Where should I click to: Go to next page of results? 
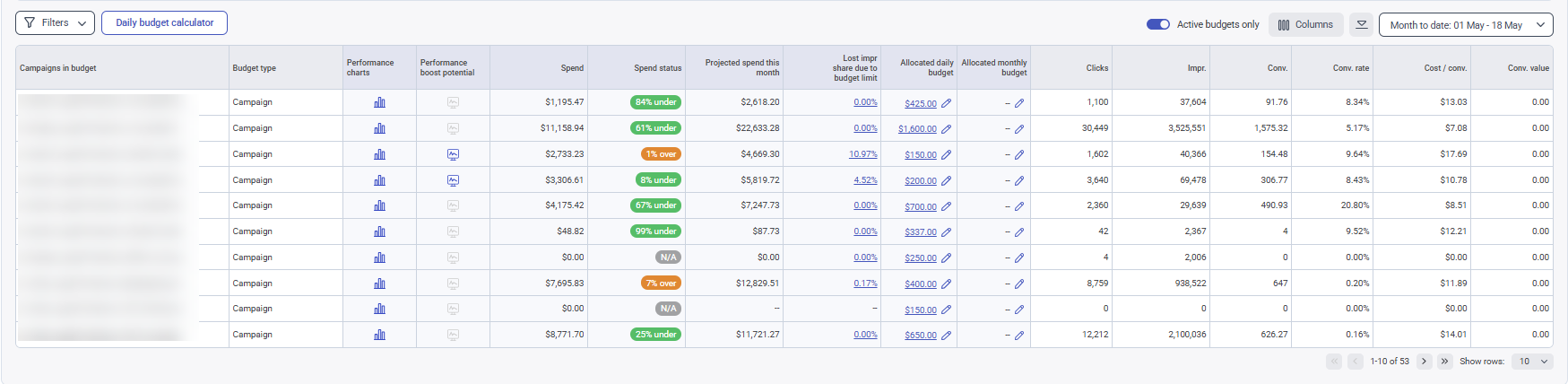[1424, 361]
